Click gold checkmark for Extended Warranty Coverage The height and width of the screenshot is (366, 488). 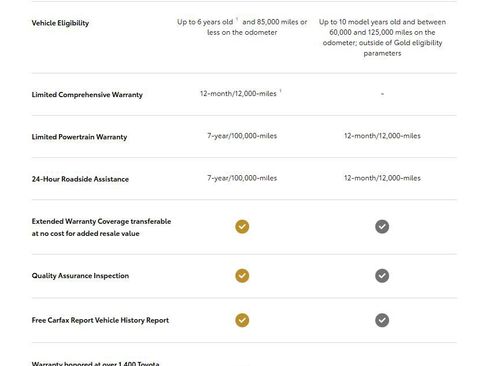(x=242, y=227)
